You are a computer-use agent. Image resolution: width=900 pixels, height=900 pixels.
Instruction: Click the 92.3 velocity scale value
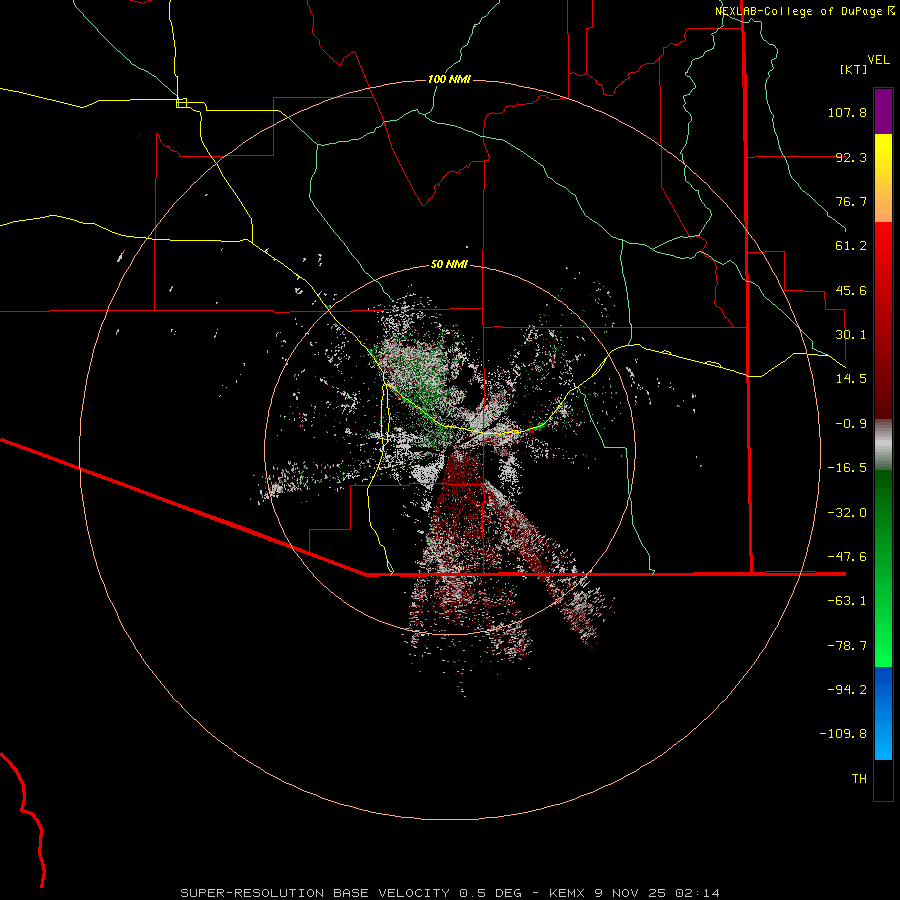[x=851, y=157]
